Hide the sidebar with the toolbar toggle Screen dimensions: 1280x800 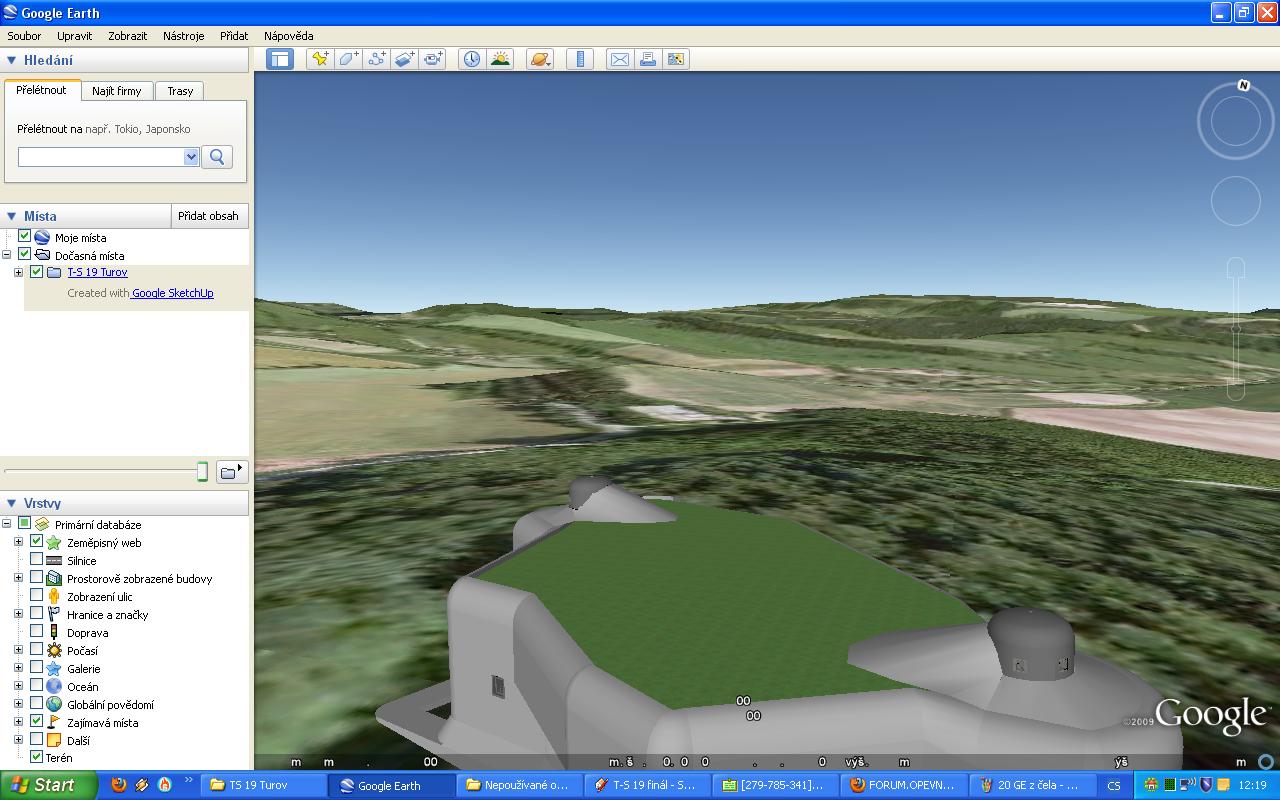(x=280, y=59)
